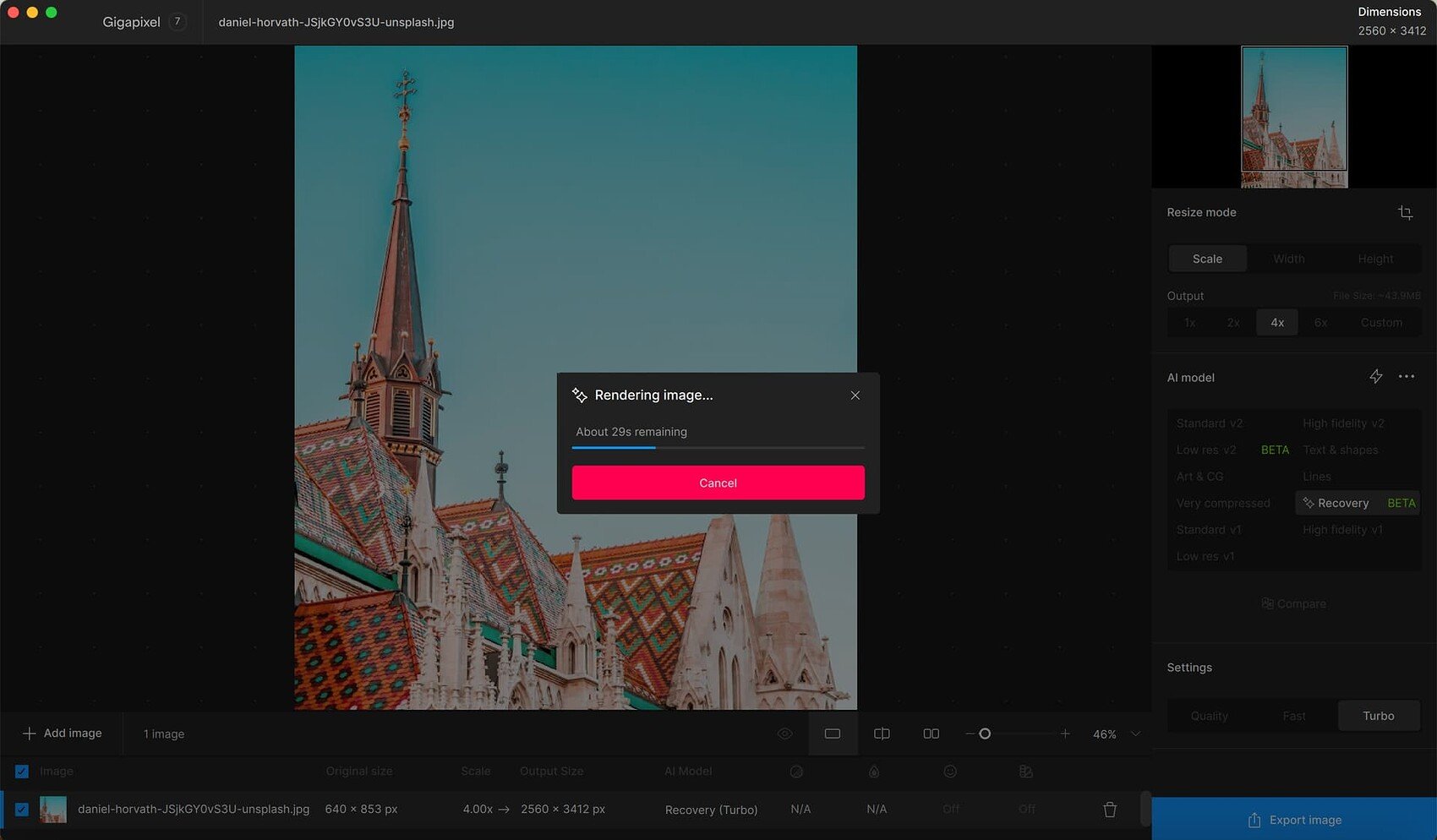The height and width of the screenshot is (840, 1437).
Task: Click the zoom slider handle
Action: (x=985, y=734)
